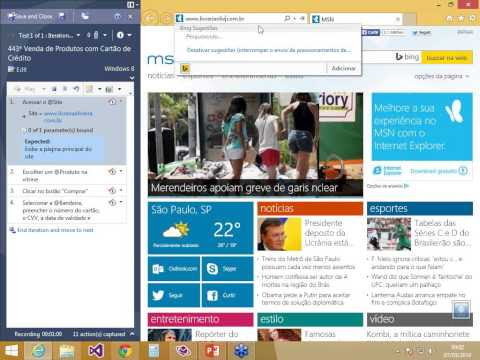480x360 pixels.
Task: Click the Bing icon in suggestion dropdown
Action: (x=185, y=68)
